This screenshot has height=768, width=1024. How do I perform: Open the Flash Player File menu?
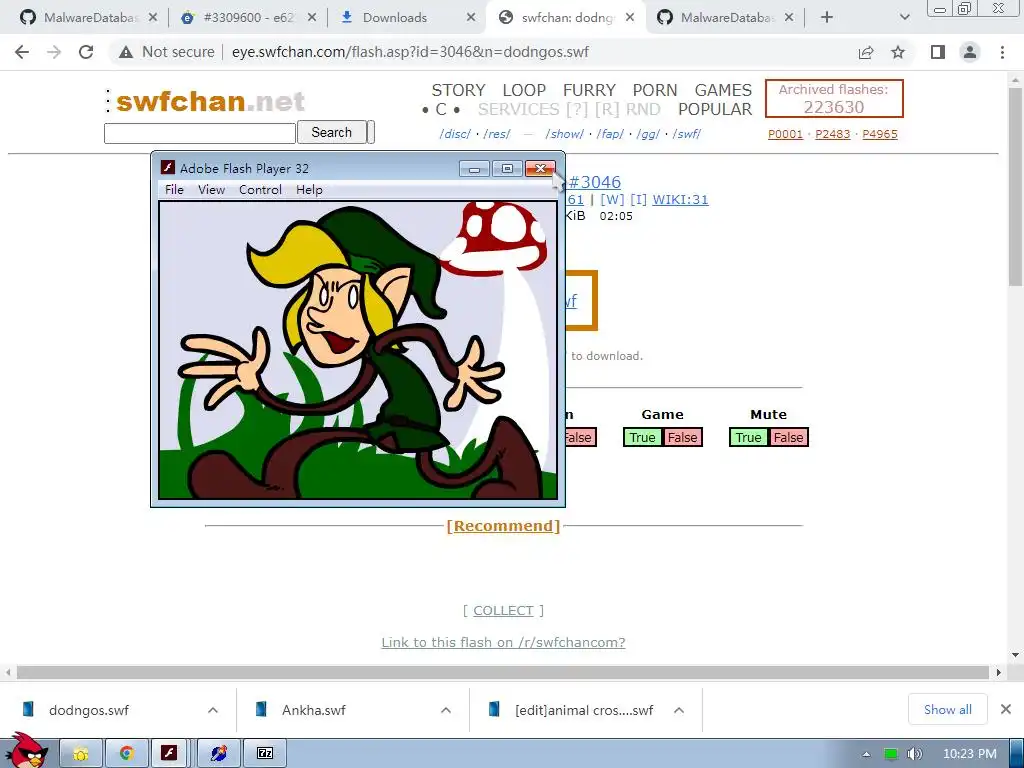point(174,189)
